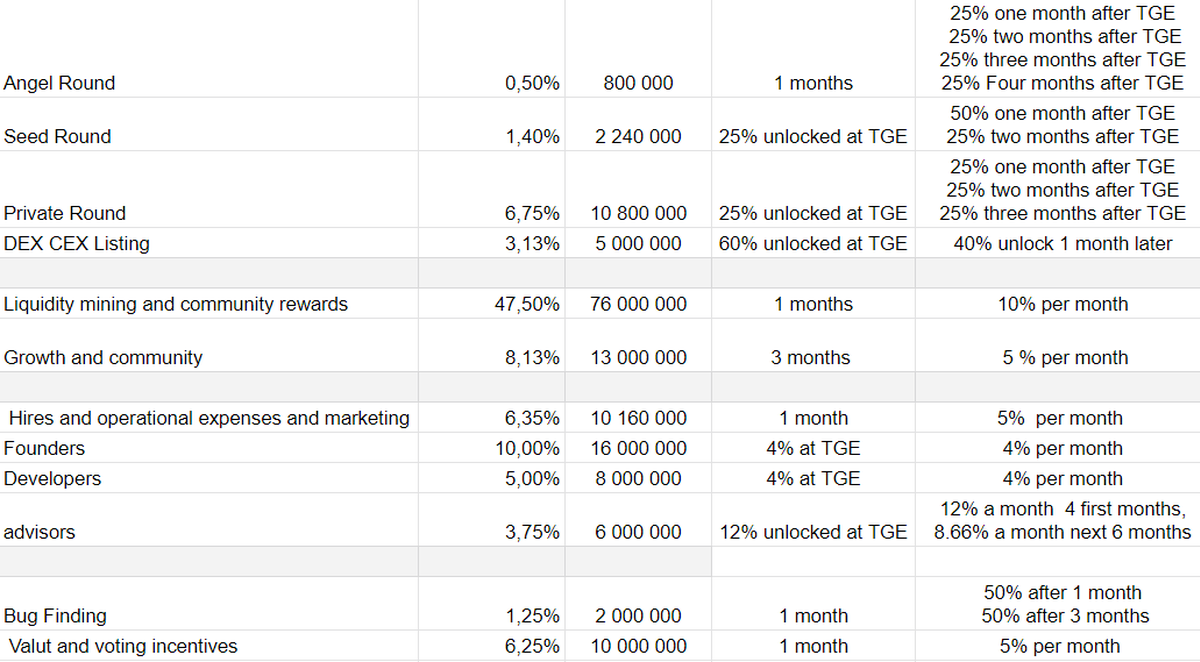Image resolution: width=1200 pixels, height=662 pixels.
Task: Select the Developers "5,00%" cell
Action: point(532,478)
